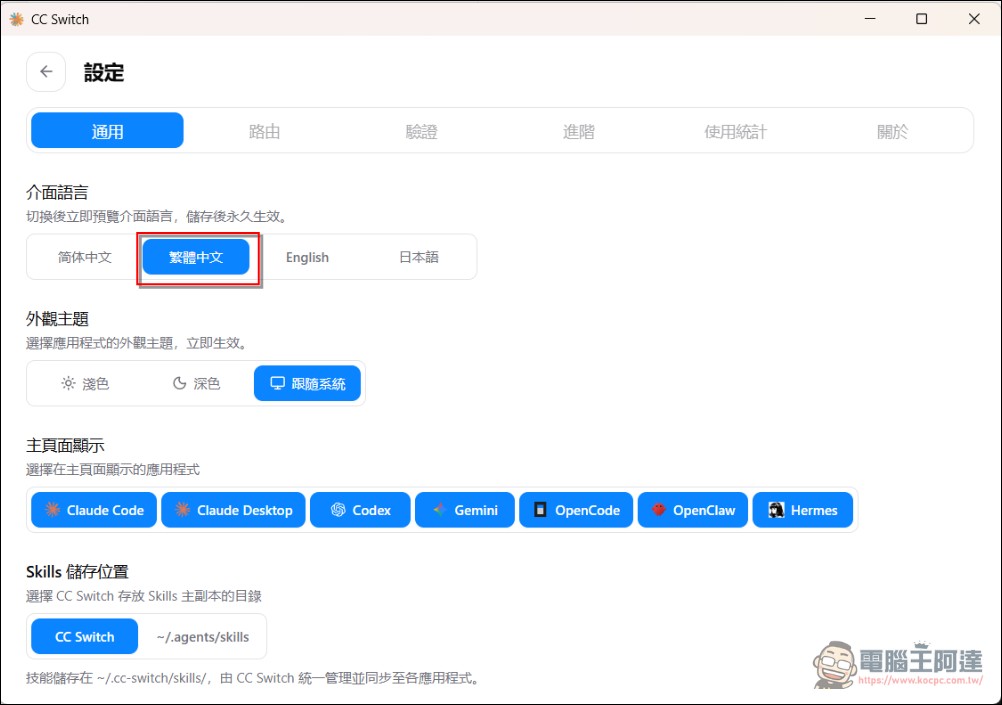Choose 简体中文 interface language
Image resolution: width=1002 pixels, height=705 pixels.
85,257
